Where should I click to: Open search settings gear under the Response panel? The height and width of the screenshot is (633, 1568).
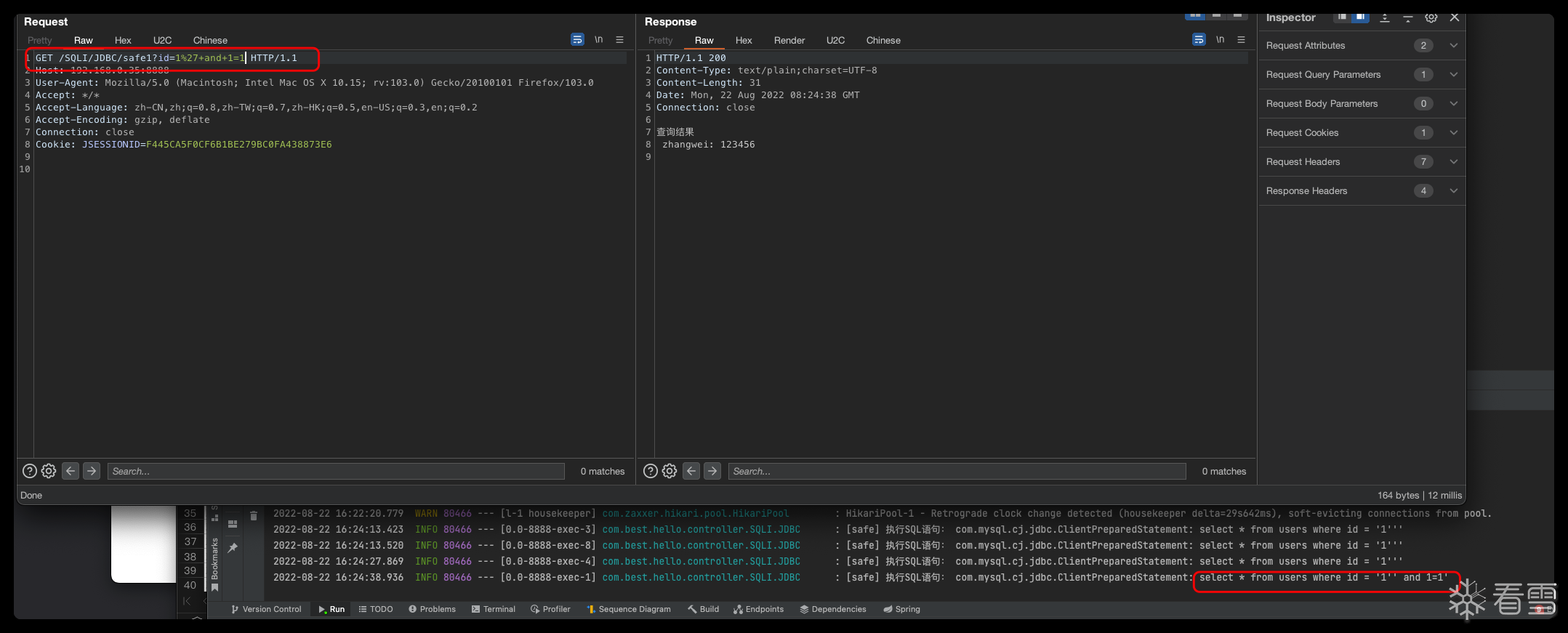tap(670, 471)
